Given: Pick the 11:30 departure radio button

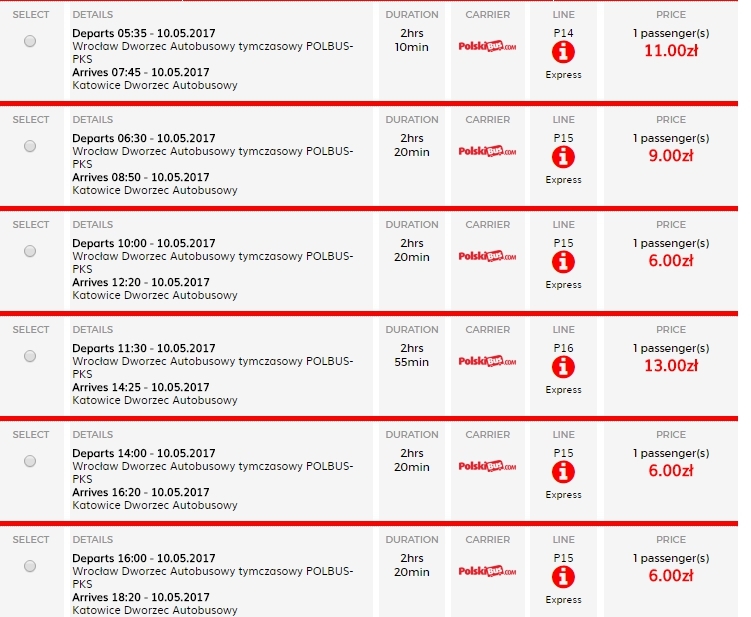Looking at the screenshot, I should [x=30, y=356].
